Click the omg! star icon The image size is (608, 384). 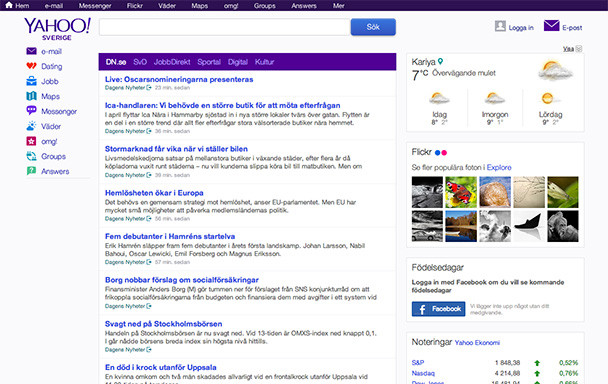[x=31, y=141]
